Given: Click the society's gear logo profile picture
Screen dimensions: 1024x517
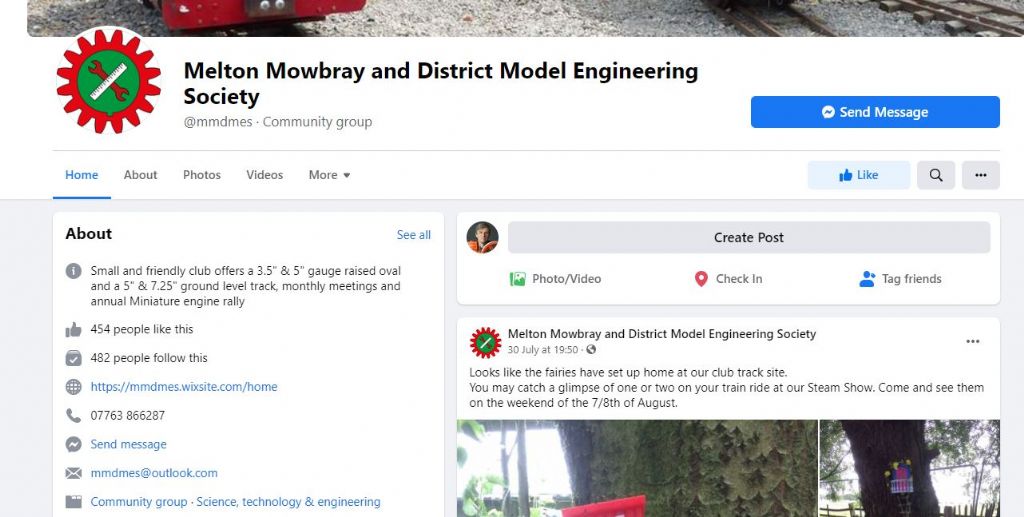Looking at the screenshot, I should tap(108, 81).
